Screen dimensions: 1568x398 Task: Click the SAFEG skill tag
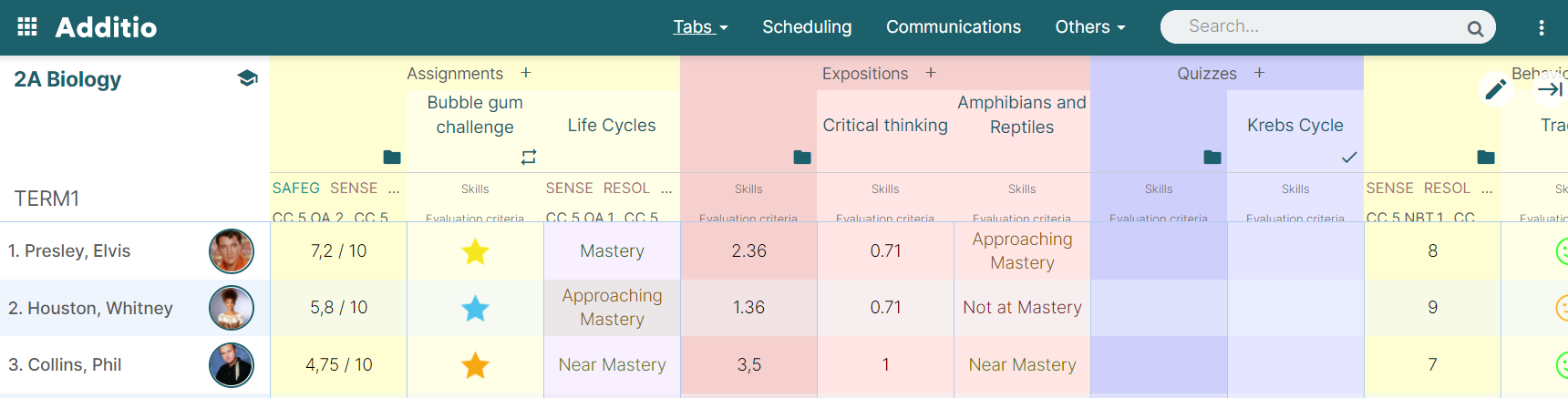(296, 188)
